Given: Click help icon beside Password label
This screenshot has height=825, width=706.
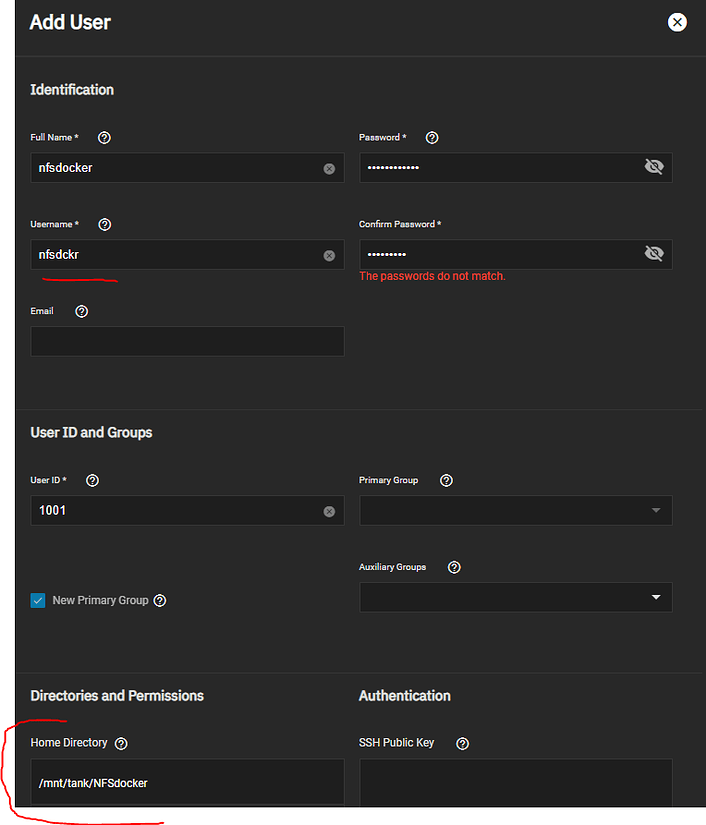Looking at the screenshot, I should click(432, 138).
